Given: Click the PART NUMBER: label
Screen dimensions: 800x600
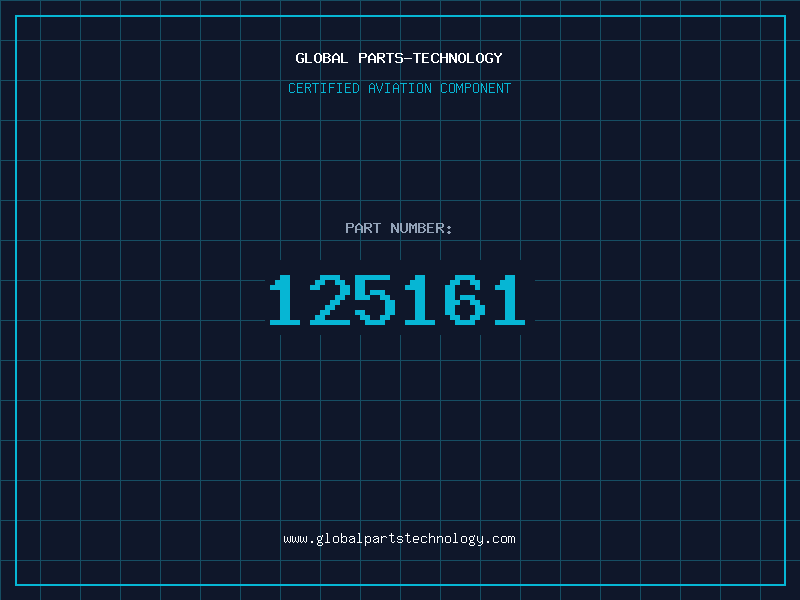Looking at the screenshot, I should [398, 228].
